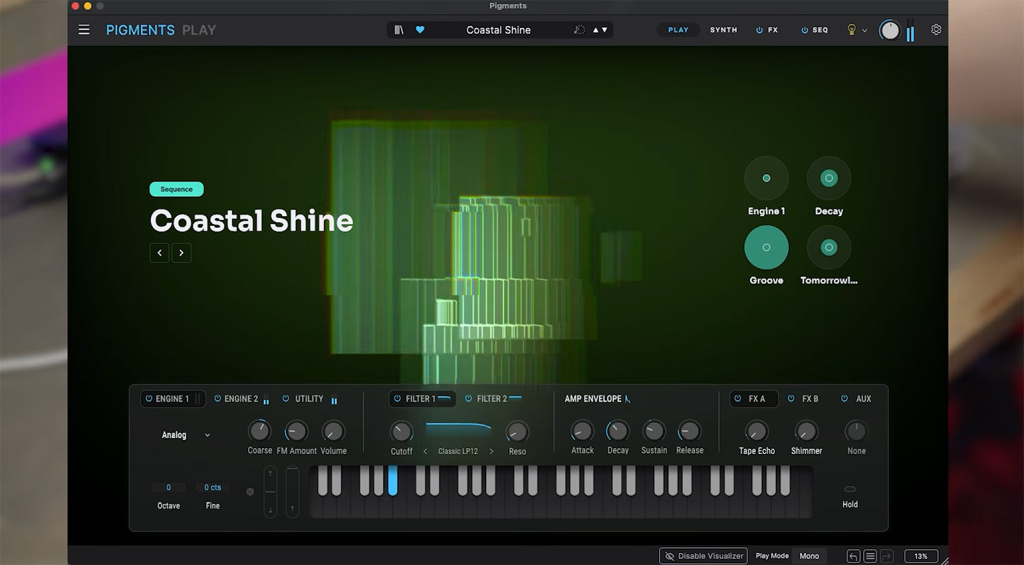Toggle the heart favorite on preset
1024x565 pixels.
(420, 29)
